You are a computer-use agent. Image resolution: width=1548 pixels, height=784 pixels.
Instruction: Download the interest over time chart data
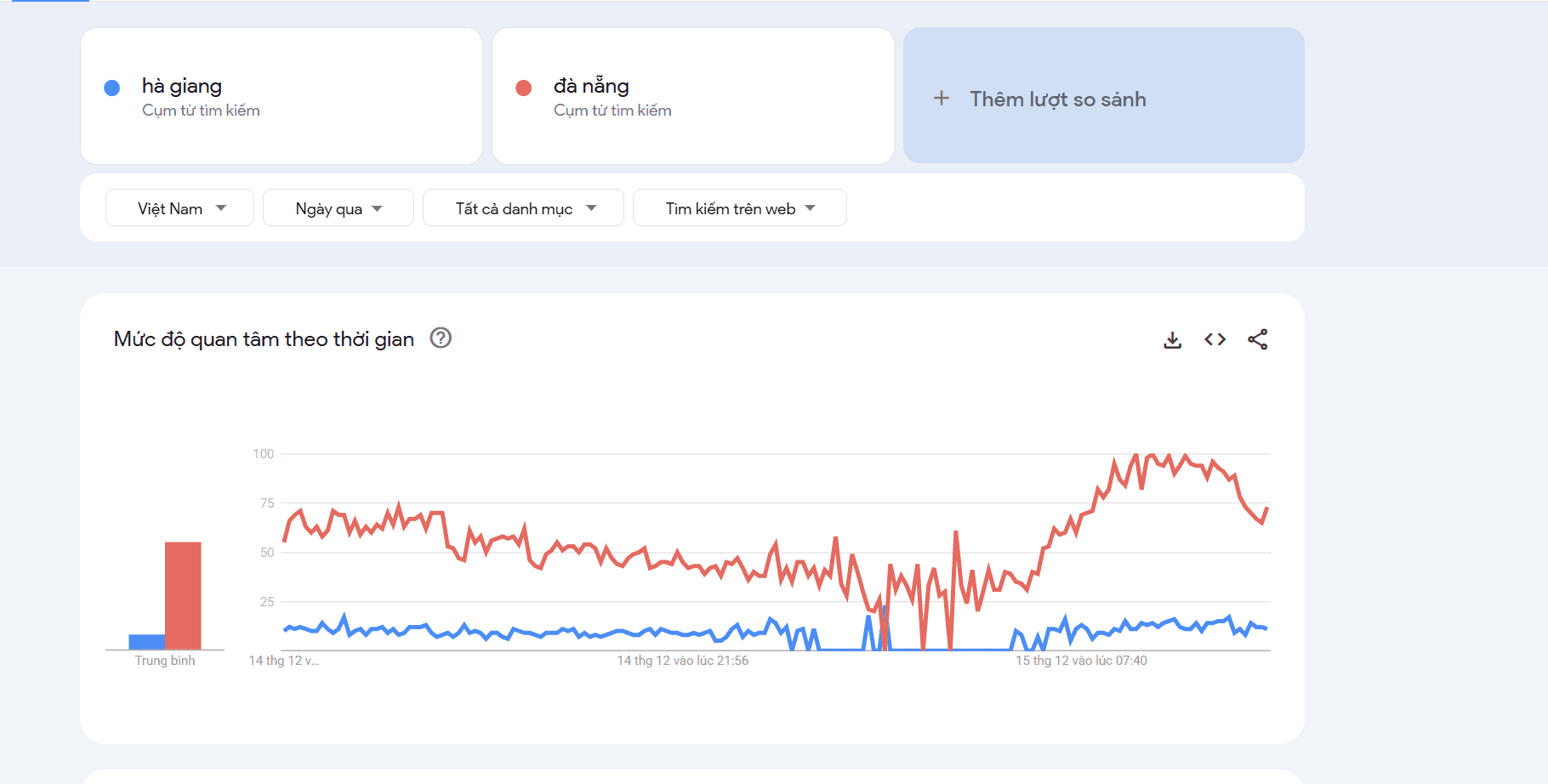tap(1172, 340)
